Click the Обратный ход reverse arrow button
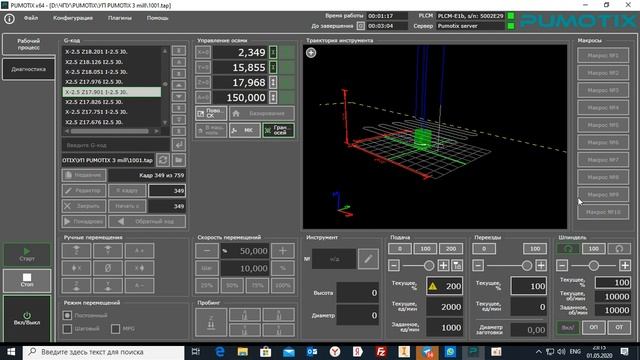Viewport: 640px width, 360px height. pyautogui.click(x=148, y=221)
